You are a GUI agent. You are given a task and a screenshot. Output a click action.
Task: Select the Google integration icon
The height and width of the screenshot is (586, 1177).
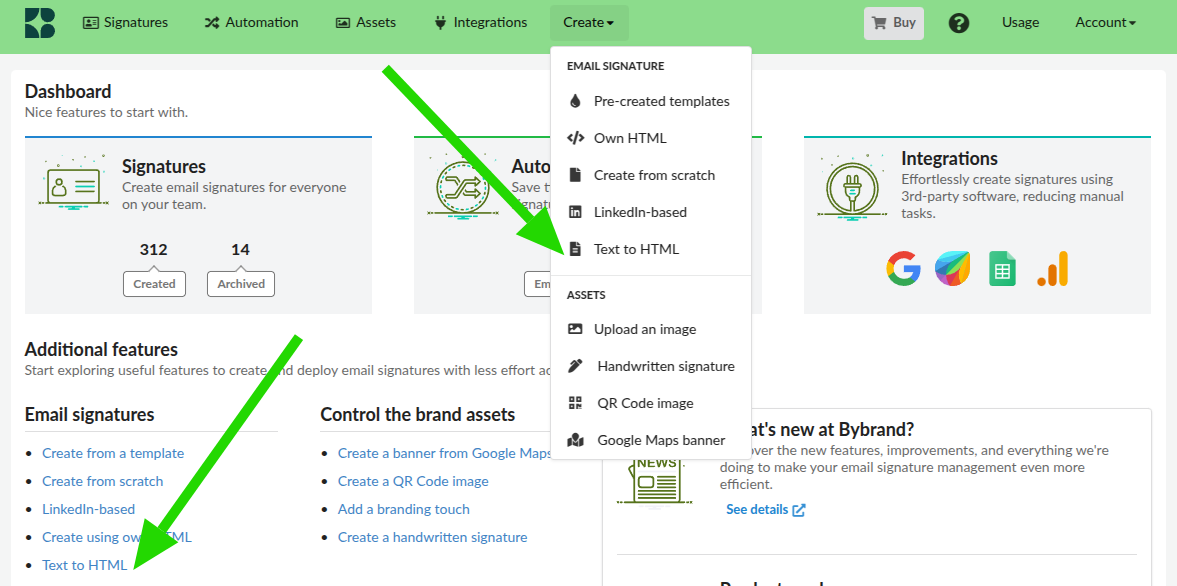[903, 269]
